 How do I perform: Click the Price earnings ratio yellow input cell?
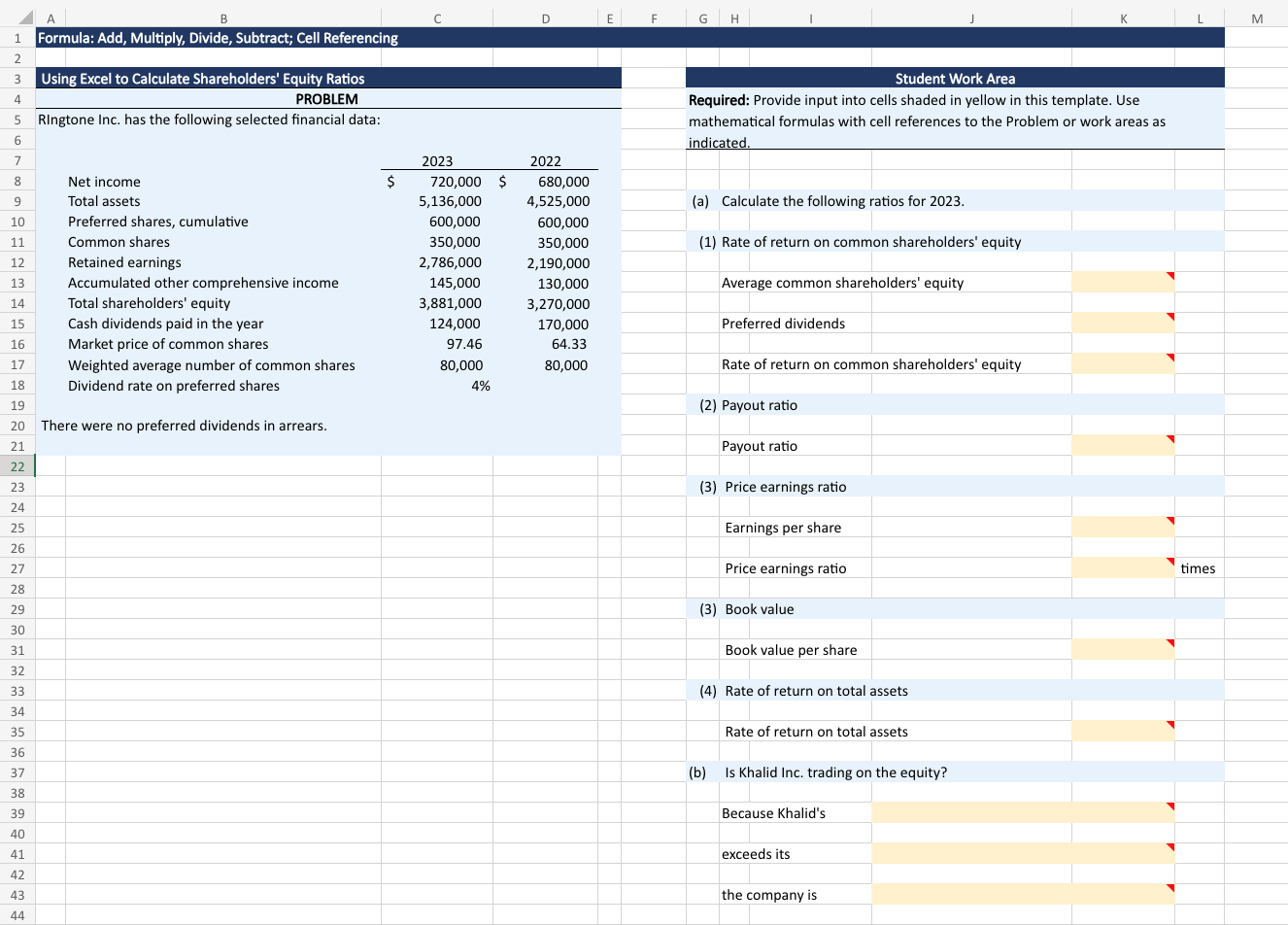pyautogui.click(x=1123, y=568)
